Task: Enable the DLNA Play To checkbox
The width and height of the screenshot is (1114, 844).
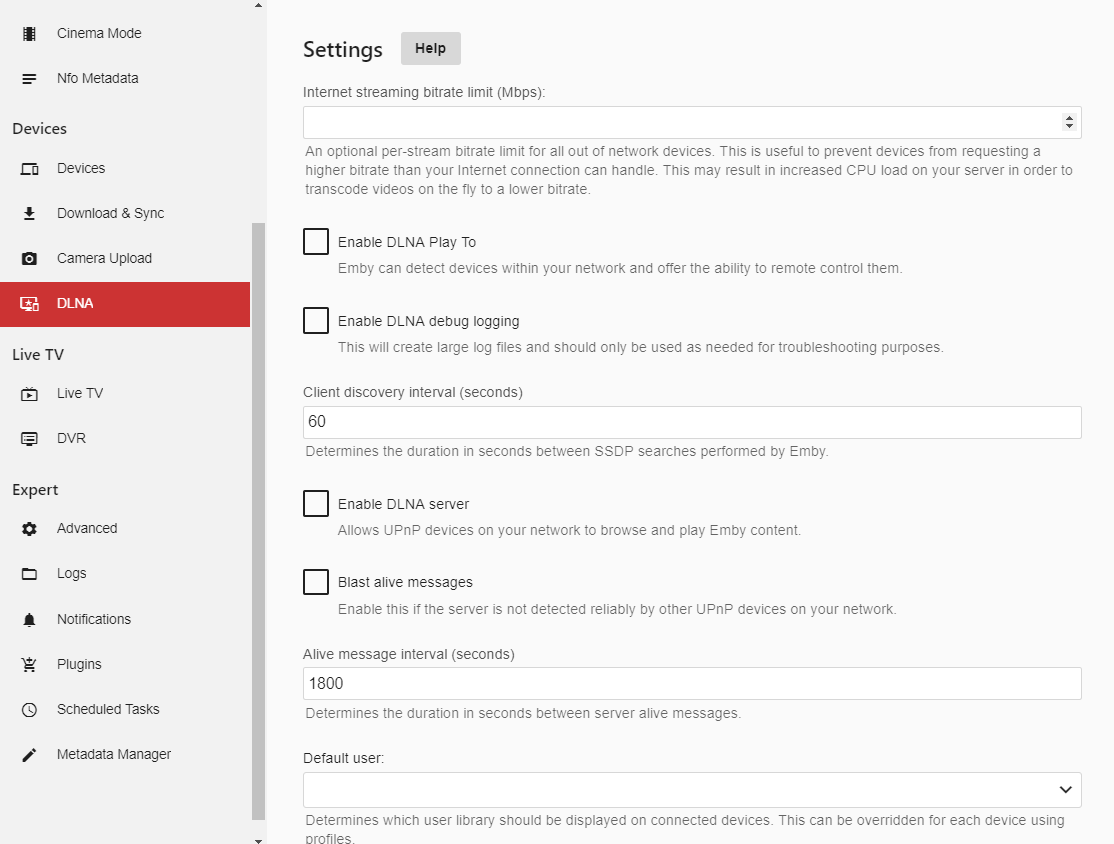Action: click(x=315, y=242)
